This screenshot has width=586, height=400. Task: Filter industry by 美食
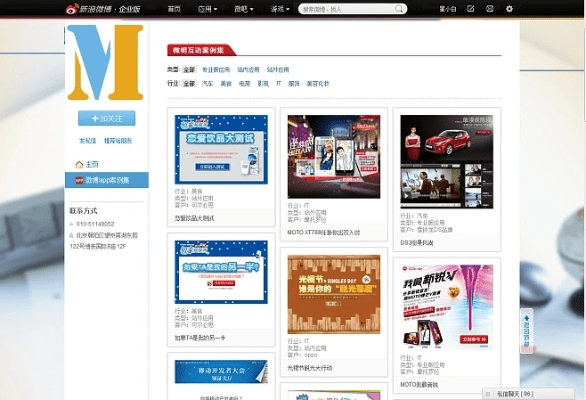(226, 83)
